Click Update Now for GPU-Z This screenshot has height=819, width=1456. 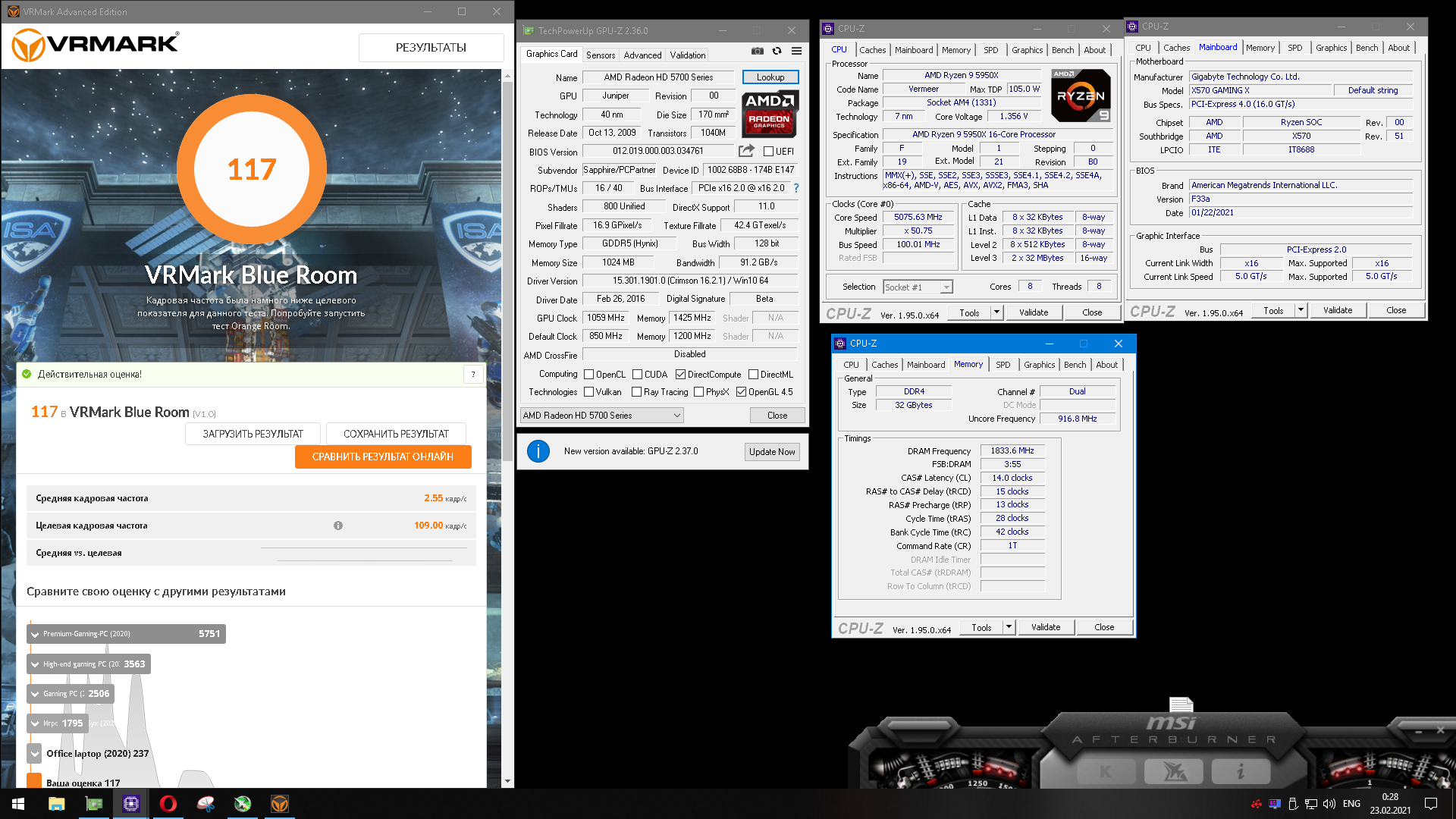point(772,452)
